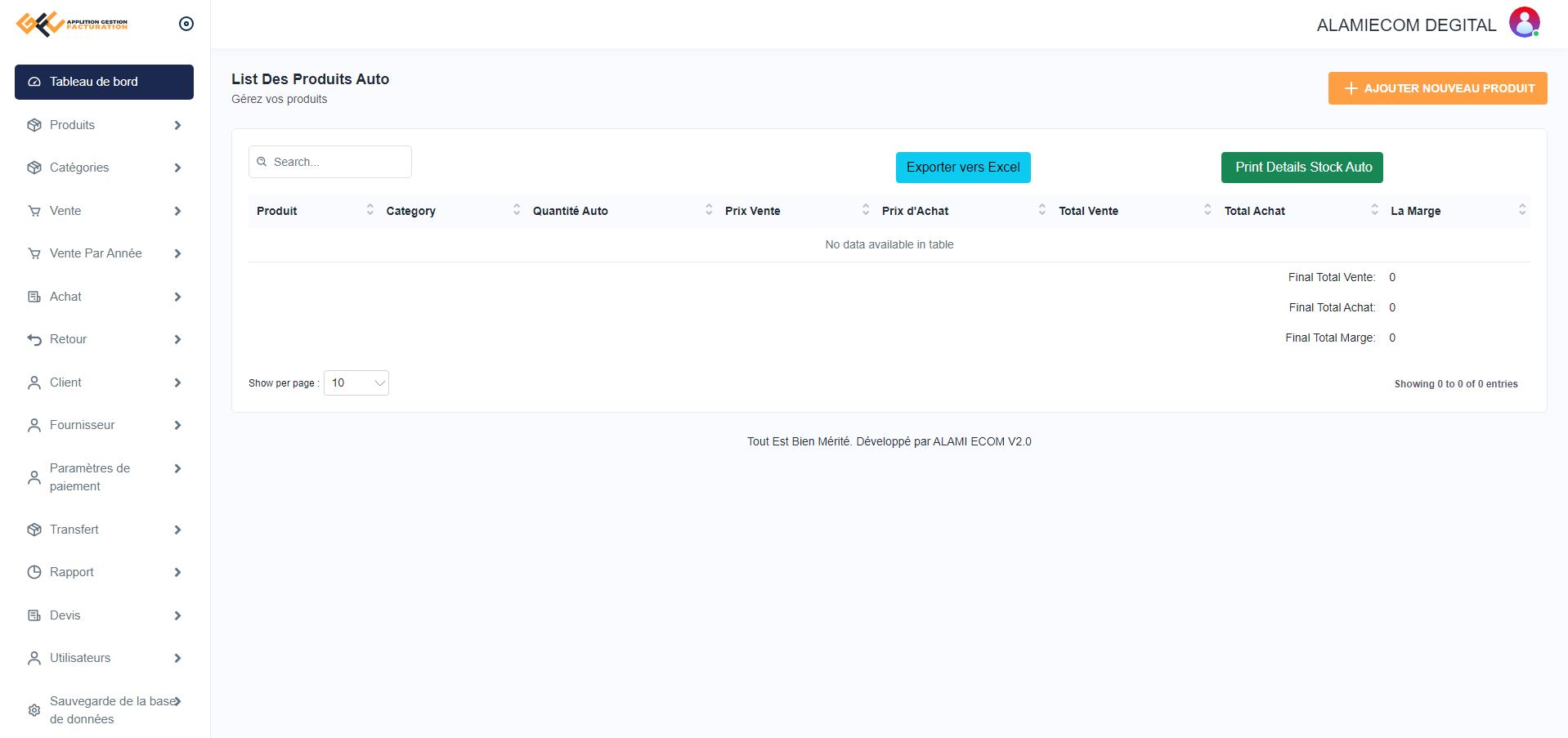
Task: Click Ajouter Nouveau Produit button
Action: tap(1436, 88)
